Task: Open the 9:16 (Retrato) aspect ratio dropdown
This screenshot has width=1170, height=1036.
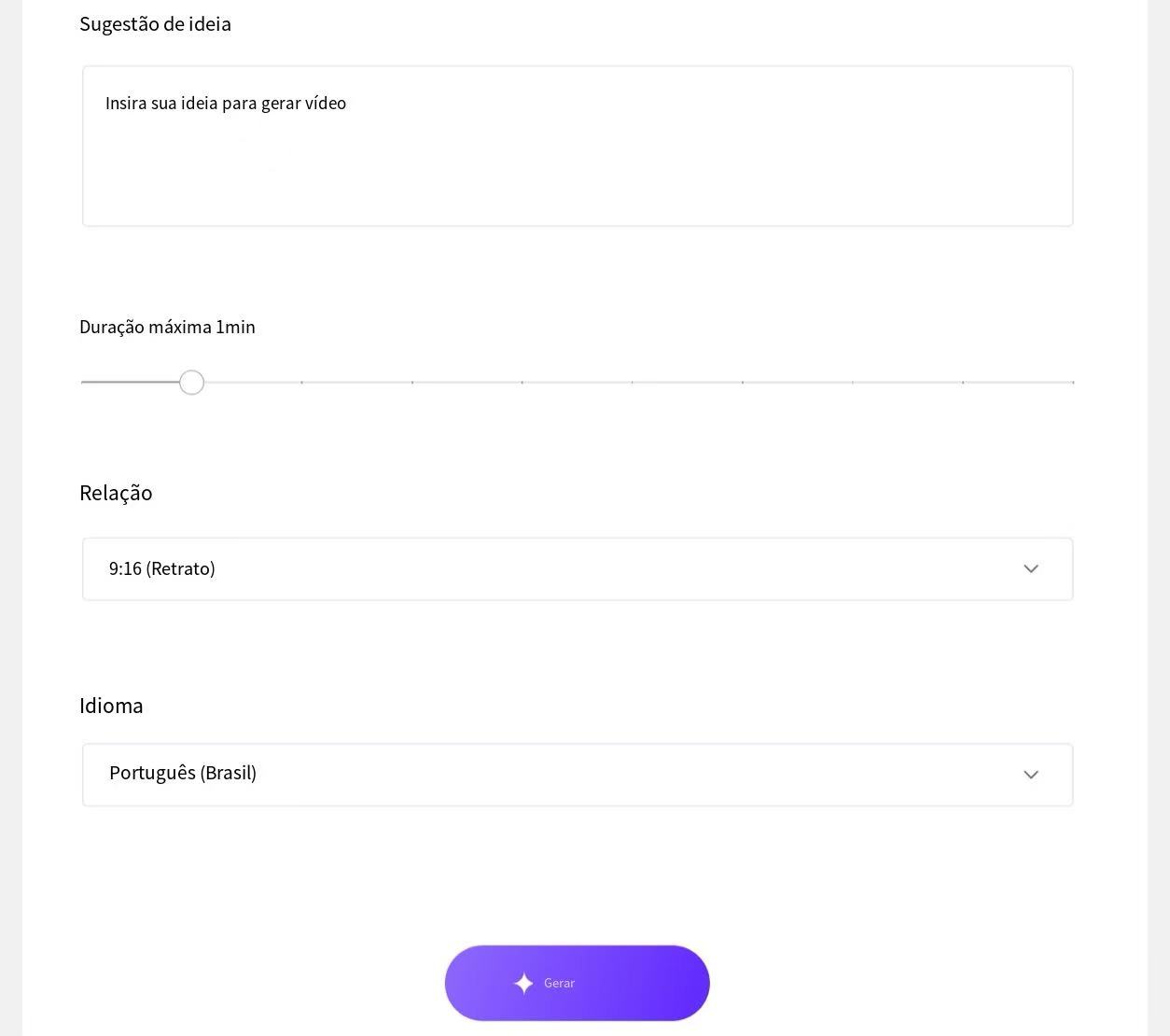Action: pyautogui.click(x=577, y=568)
